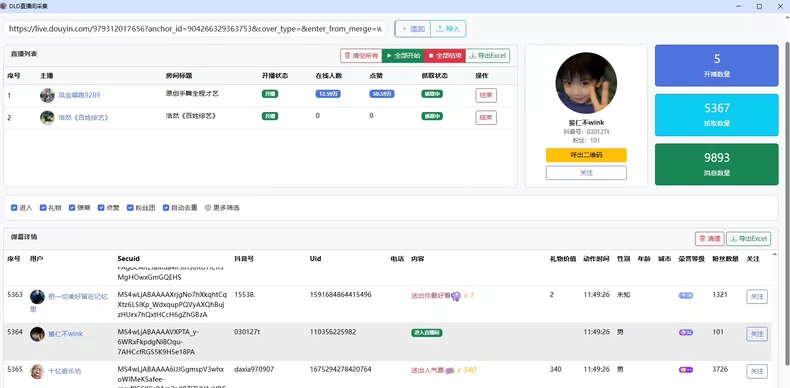The image size is (790, 388).
Task: Toggle the 弹幕 filter checkbox
Action: (72, 208)
